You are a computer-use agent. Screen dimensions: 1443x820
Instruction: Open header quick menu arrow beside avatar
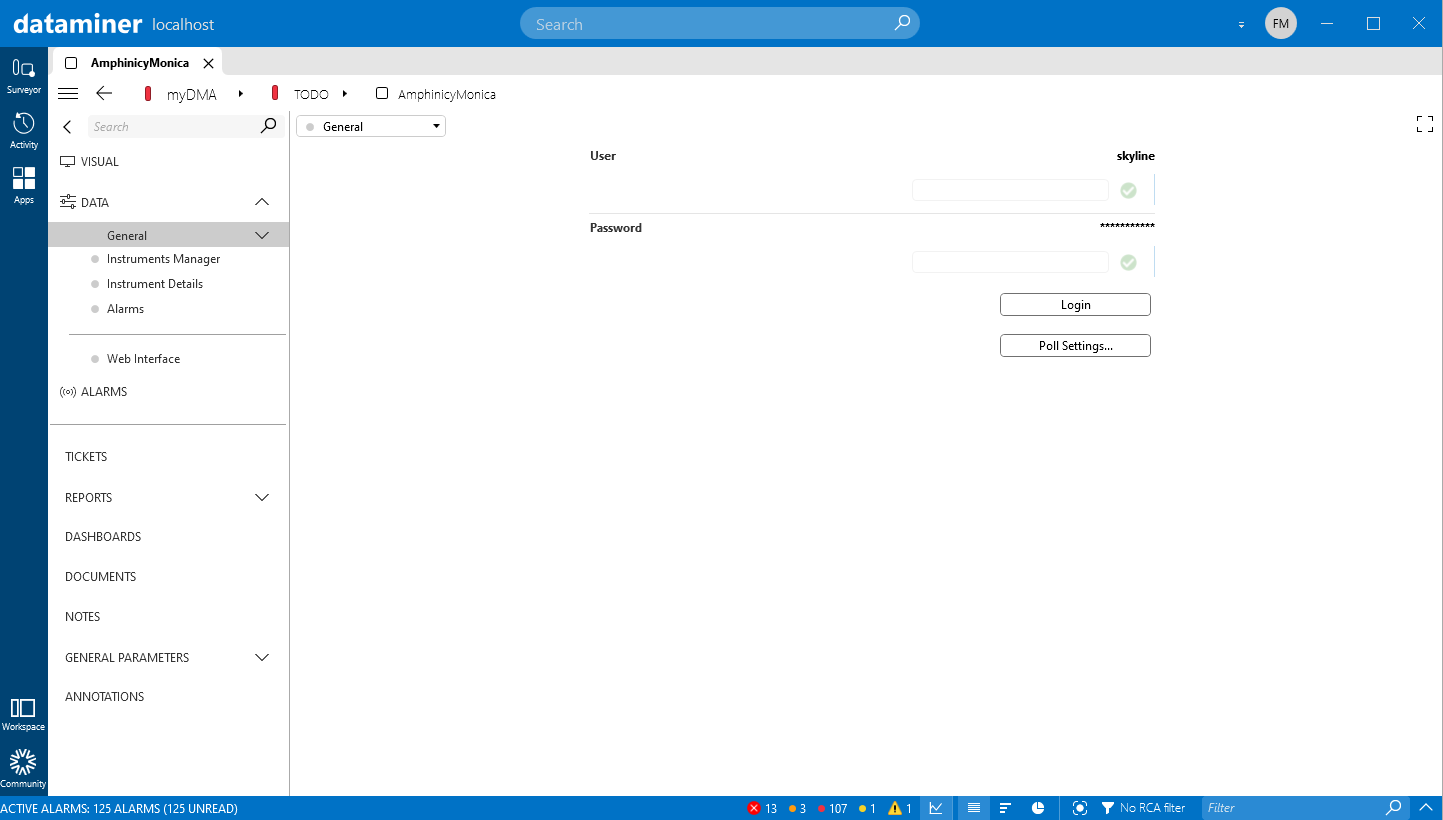pyautogui.click(x=1241, y=24)
